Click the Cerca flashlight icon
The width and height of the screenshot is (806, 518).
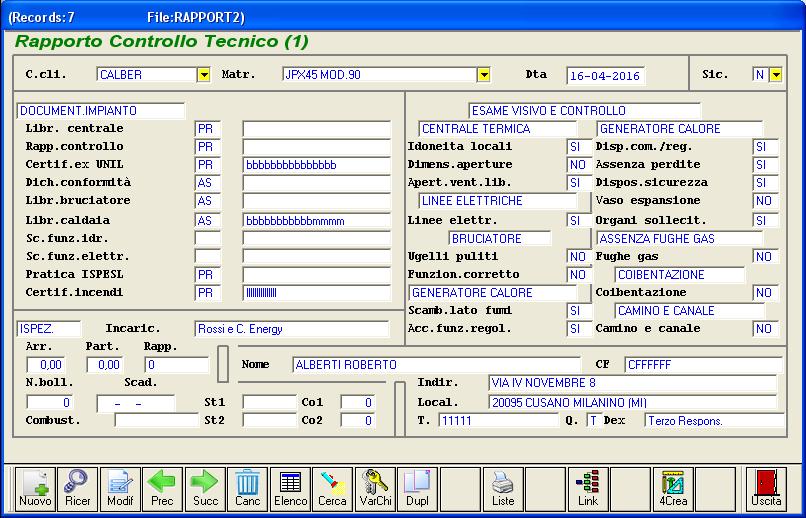[333, 489]
